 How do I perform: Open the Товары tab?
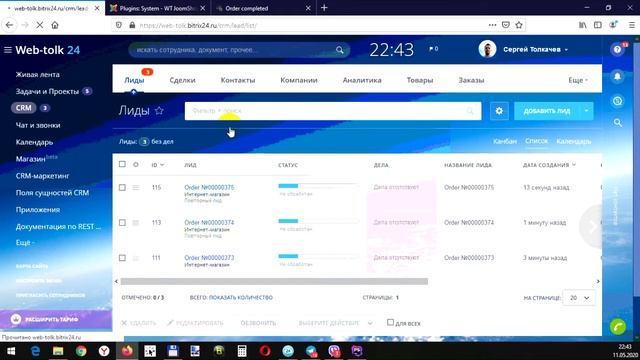point(420,80)
